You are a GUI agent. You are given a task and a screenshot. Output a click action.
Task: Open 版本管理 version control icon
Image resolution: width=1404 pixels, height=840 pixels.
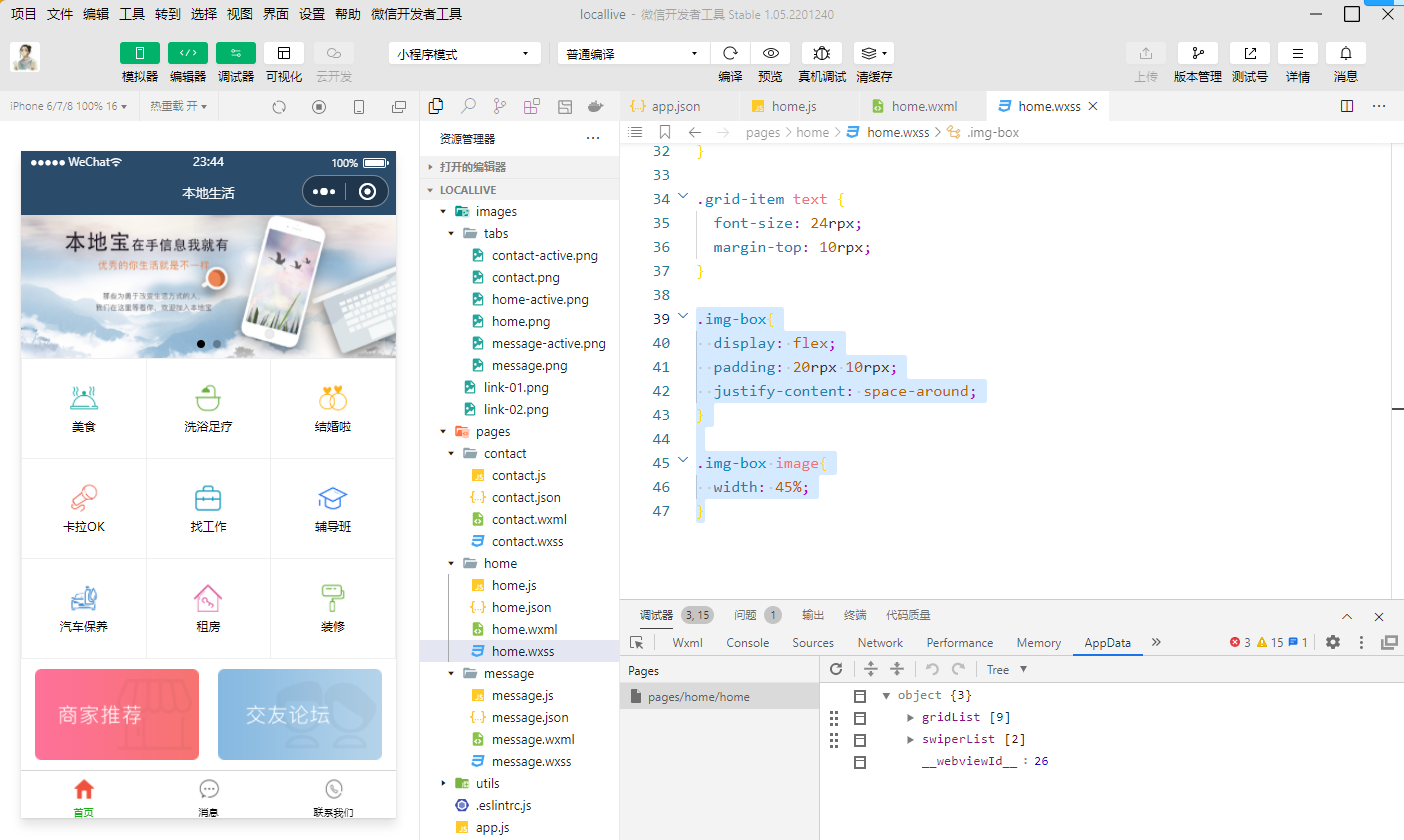(x=1198, y=53)
